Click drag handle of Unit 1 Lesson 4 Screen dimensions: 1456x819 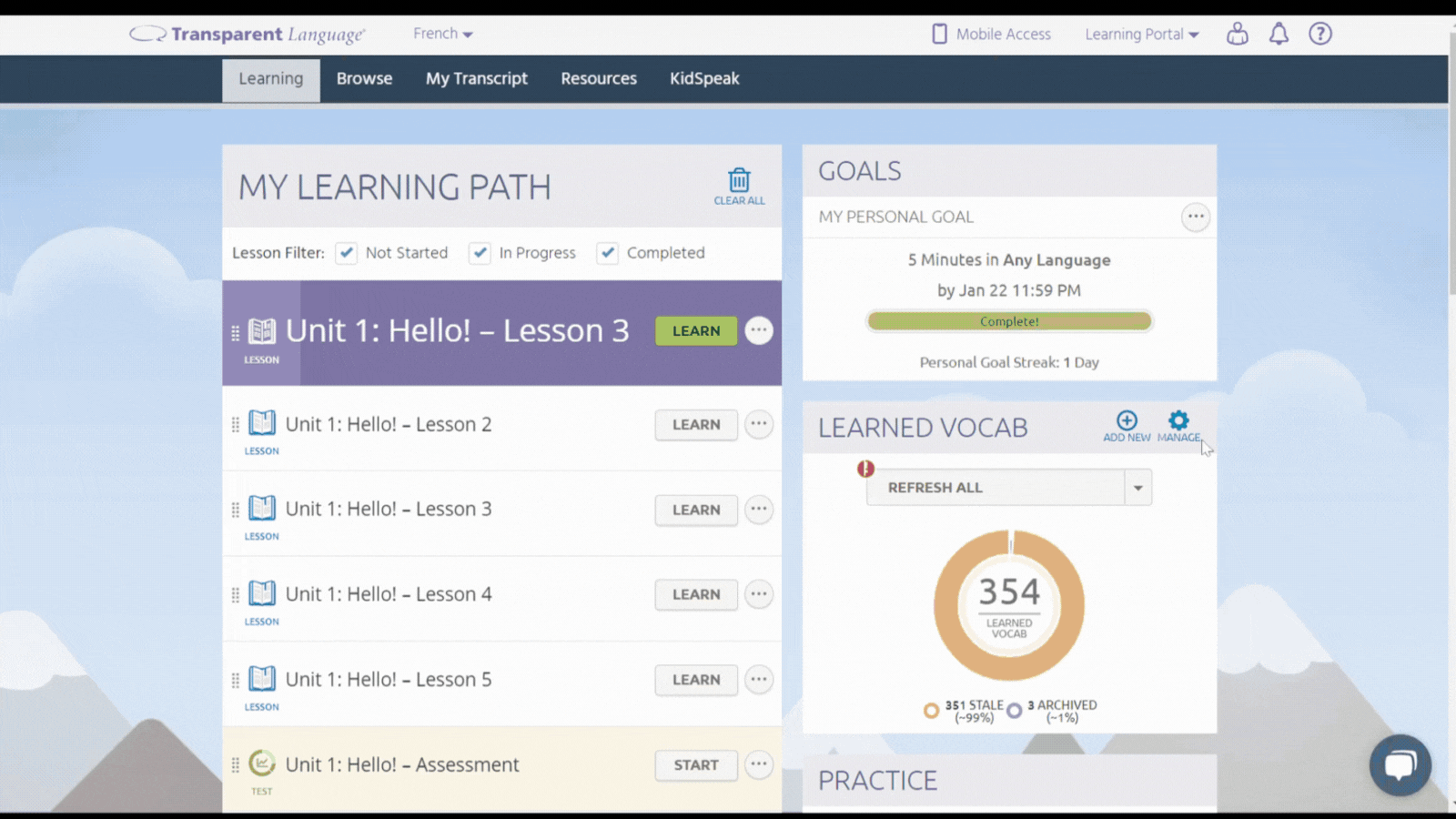[x=235, y=595]
